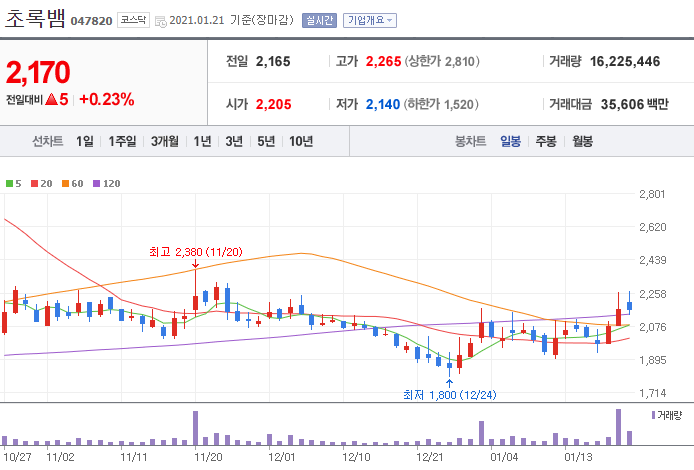Click the 전일 value 2,165
The width and height of the screenshot is (694, 470).
tap(273, 62)
